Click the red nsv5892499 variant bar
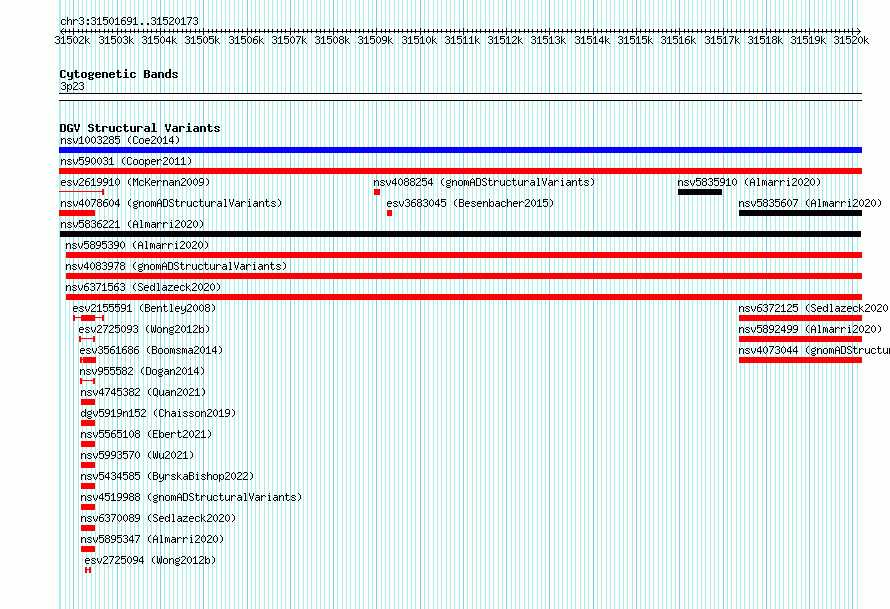 tap(800, 339)
